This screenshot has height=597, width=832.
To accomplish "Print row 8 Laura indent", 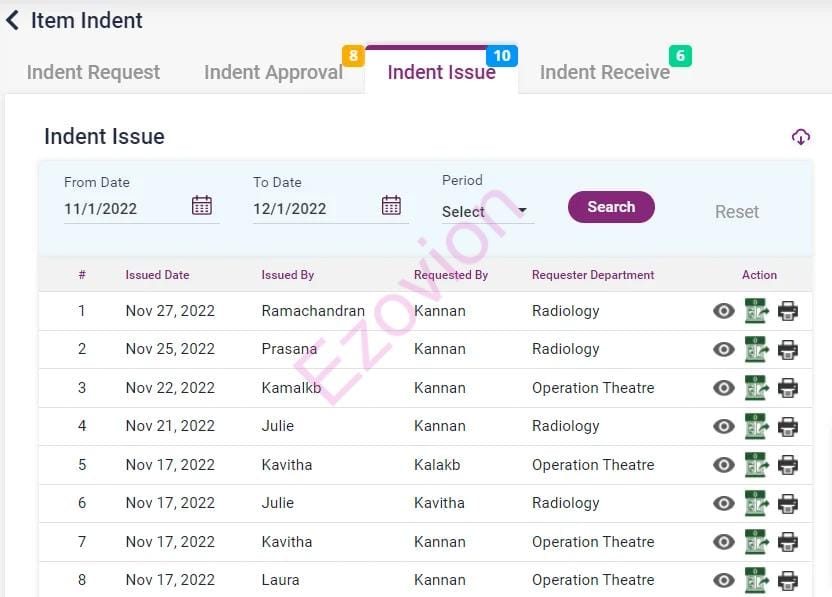I will tap(788, 580).
